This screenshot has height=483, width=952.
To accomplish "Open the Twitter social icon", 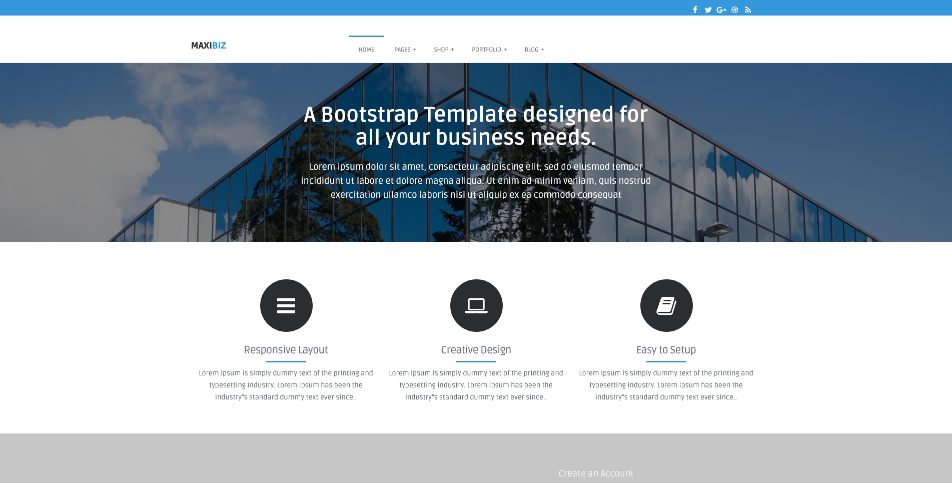I will [708, 10].
